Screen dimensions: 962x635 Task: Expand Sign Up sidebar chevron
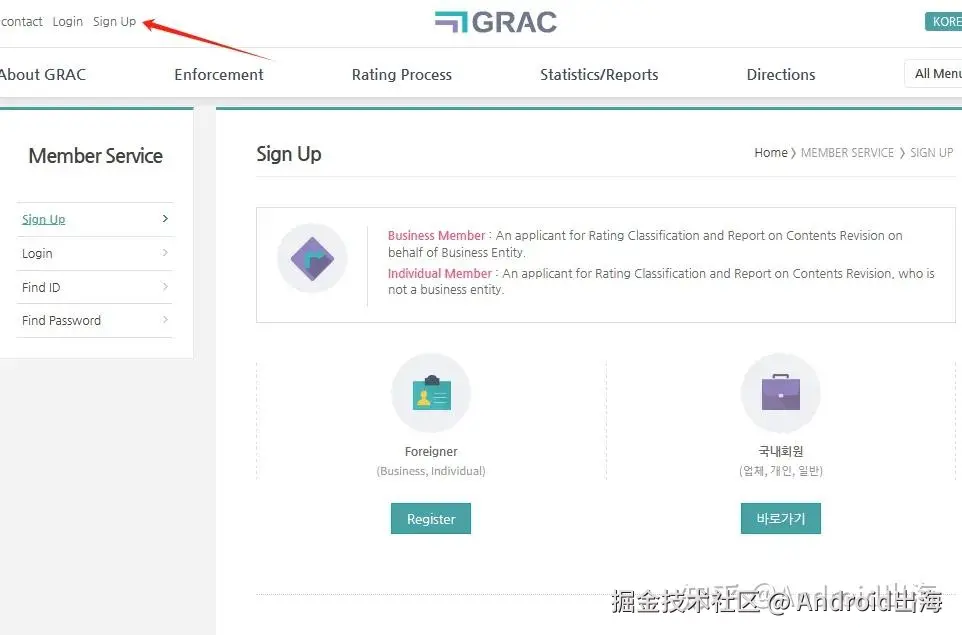165,218
